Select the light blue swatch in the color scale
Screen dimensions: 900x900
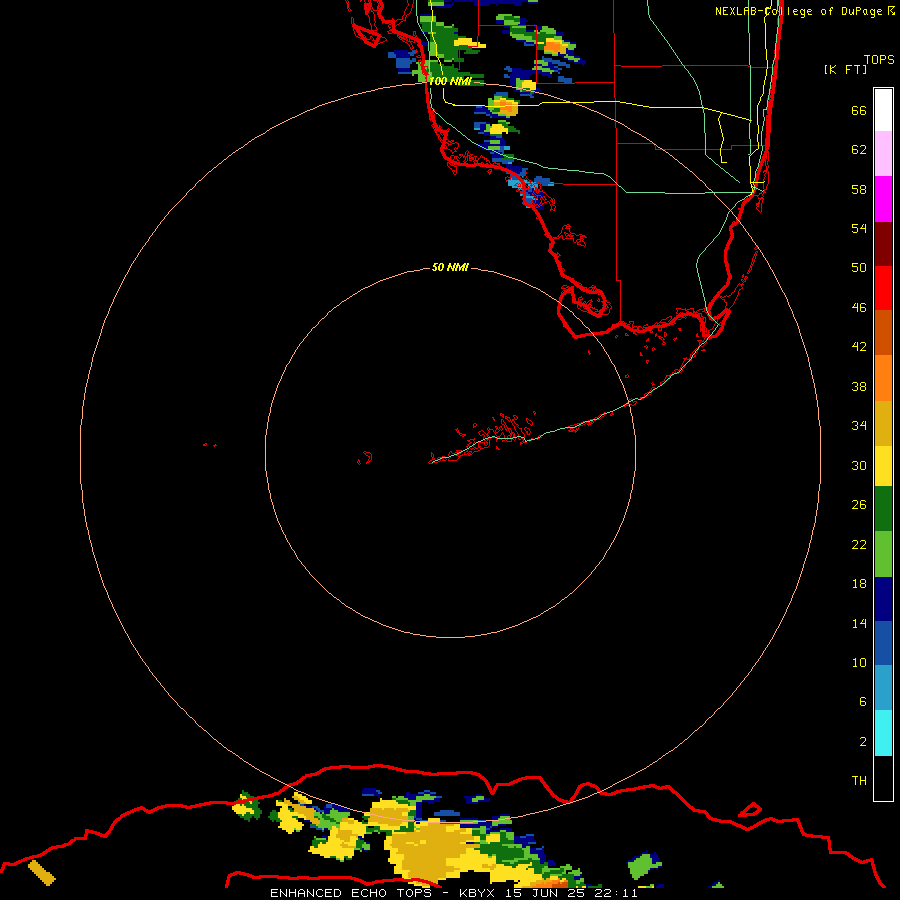click(883, 688)
